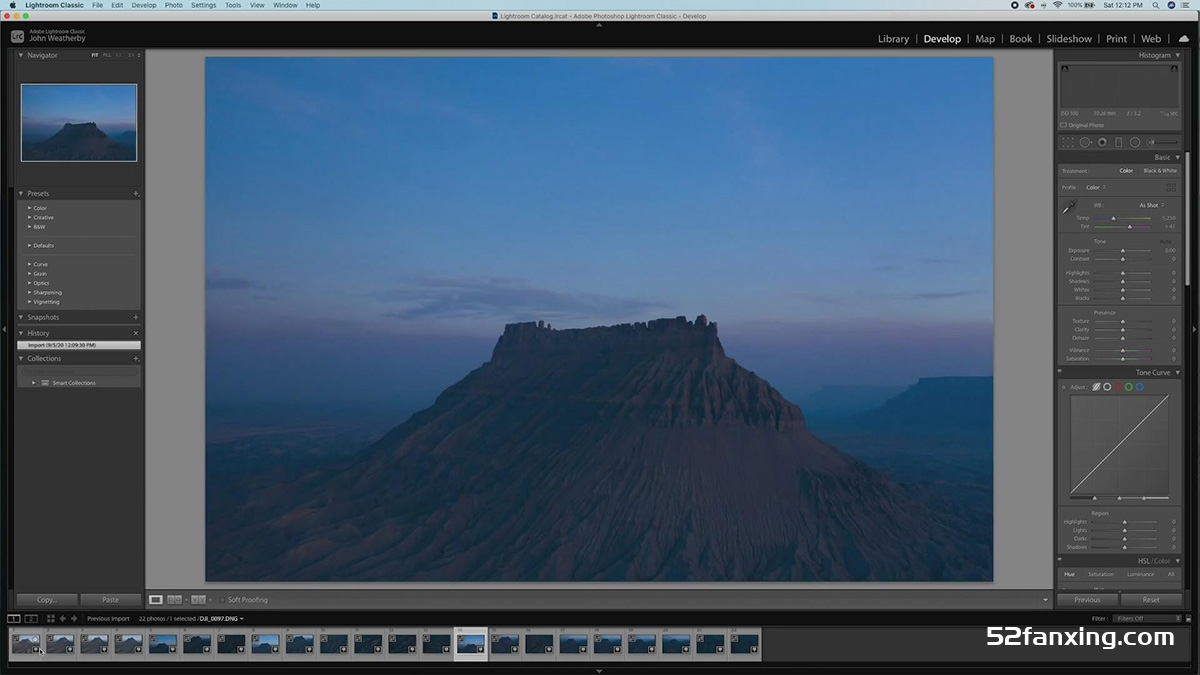Switch to Reference view in toolbar

(174, 600)
